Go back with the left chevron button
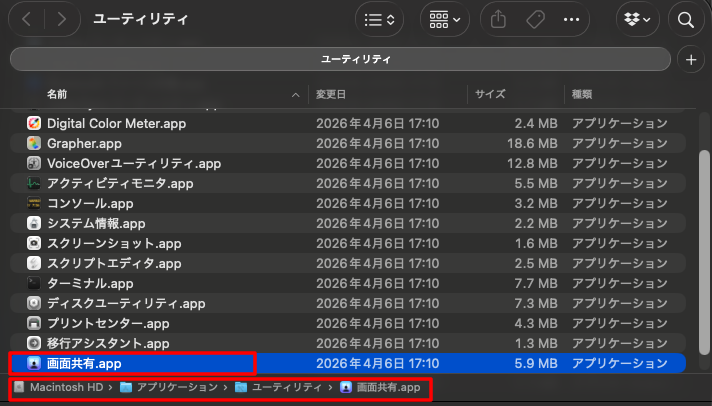Viewport: 712px width, 406px height. pos(27,19)
